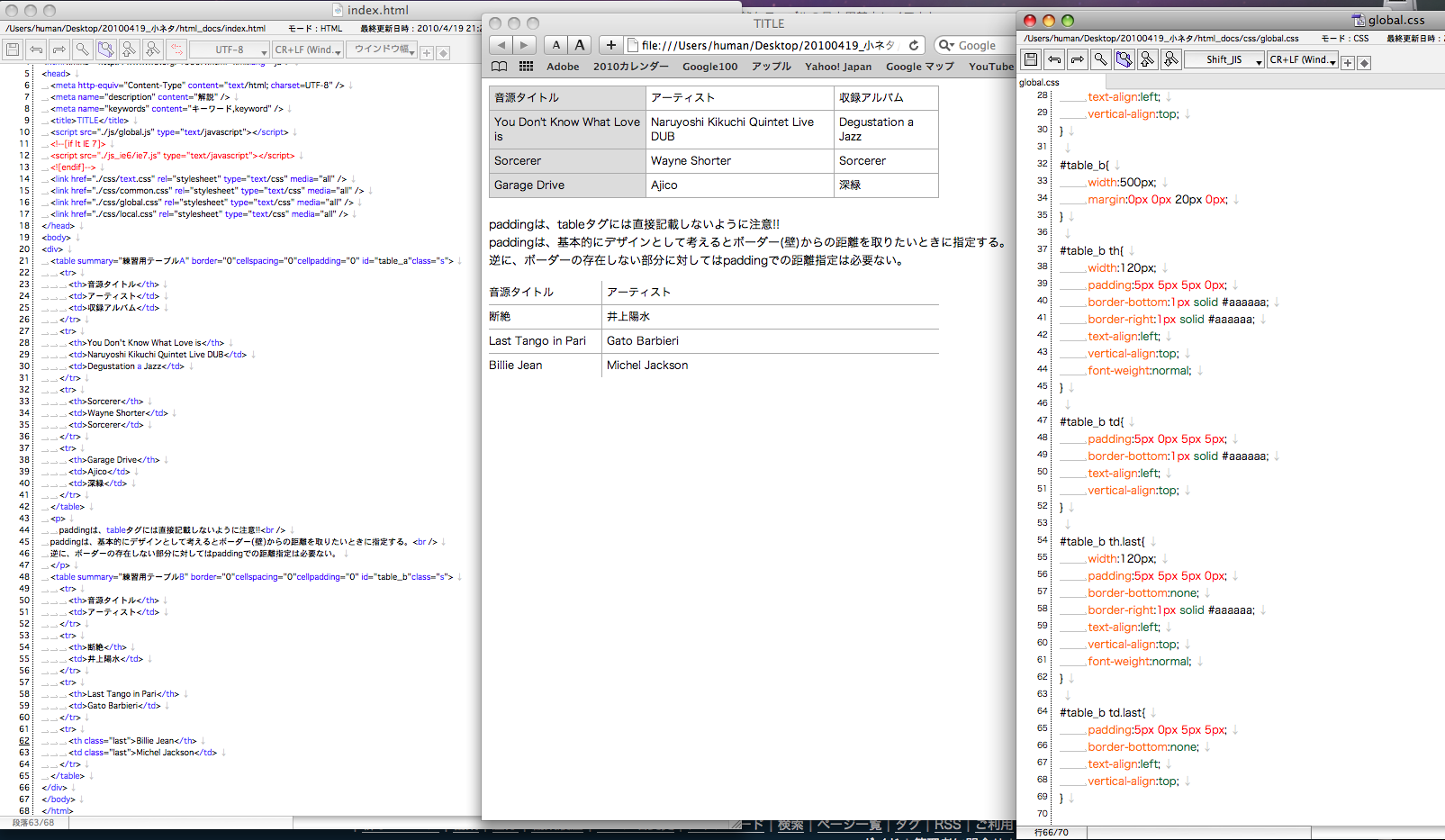Open Top Sites grid icon

(x=526, y=67)
